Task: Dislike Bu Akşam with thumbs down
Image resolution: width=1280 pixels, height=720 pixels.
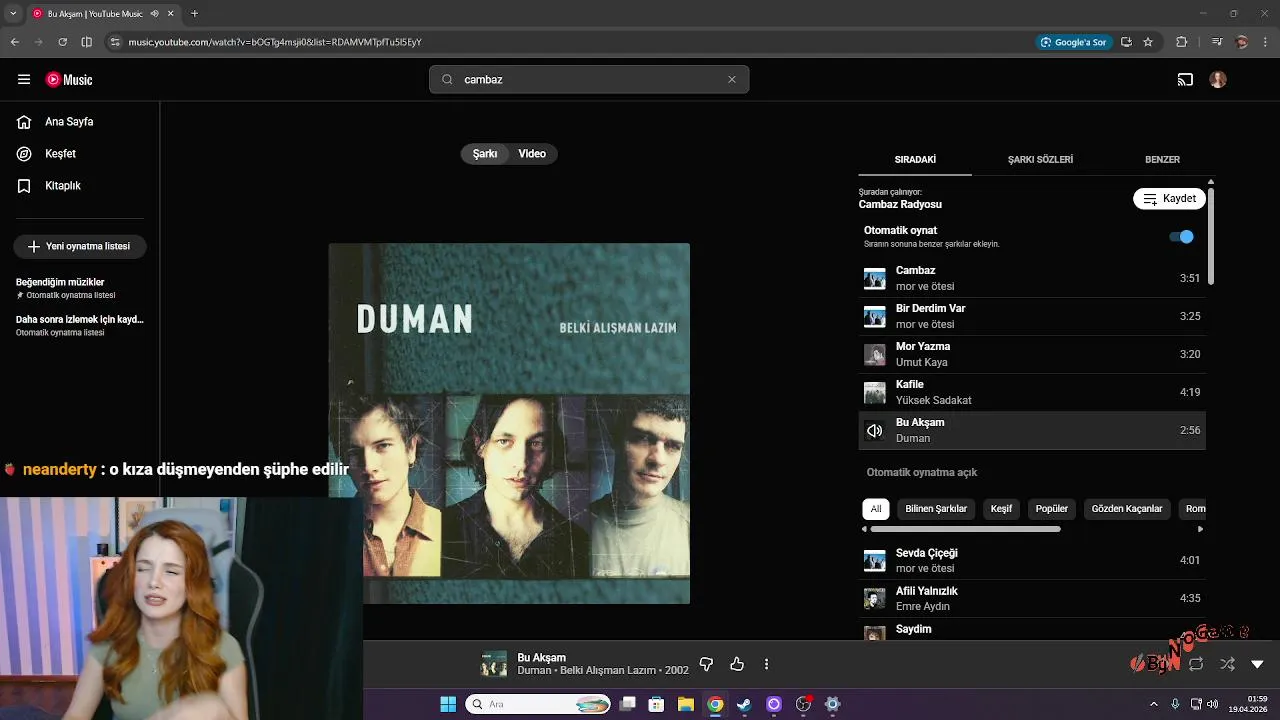Action: (706, 664)
